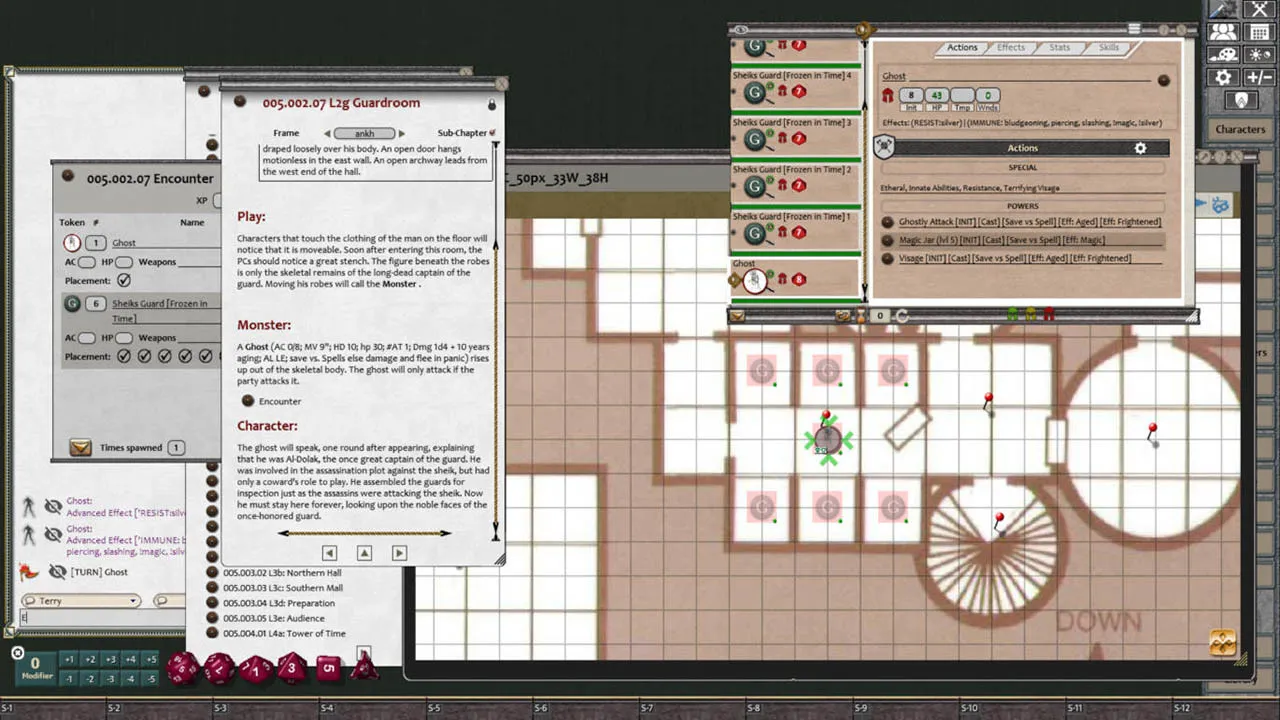Roll the d4 pyramid die
Viewport: 1280px width, 720px height.
click(x=364, y=664)
